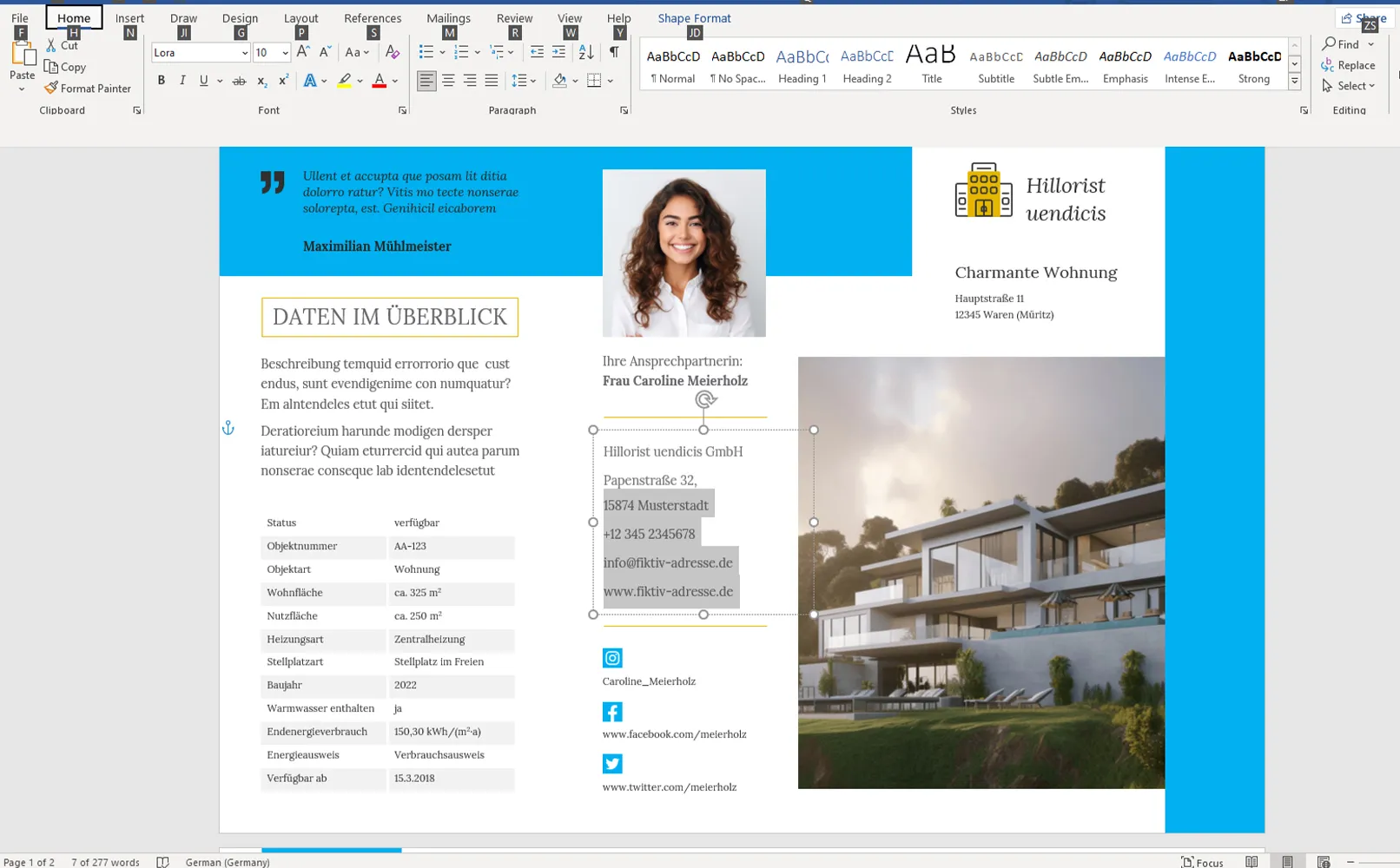Copy the selection to clipboard

pos(65,67)
